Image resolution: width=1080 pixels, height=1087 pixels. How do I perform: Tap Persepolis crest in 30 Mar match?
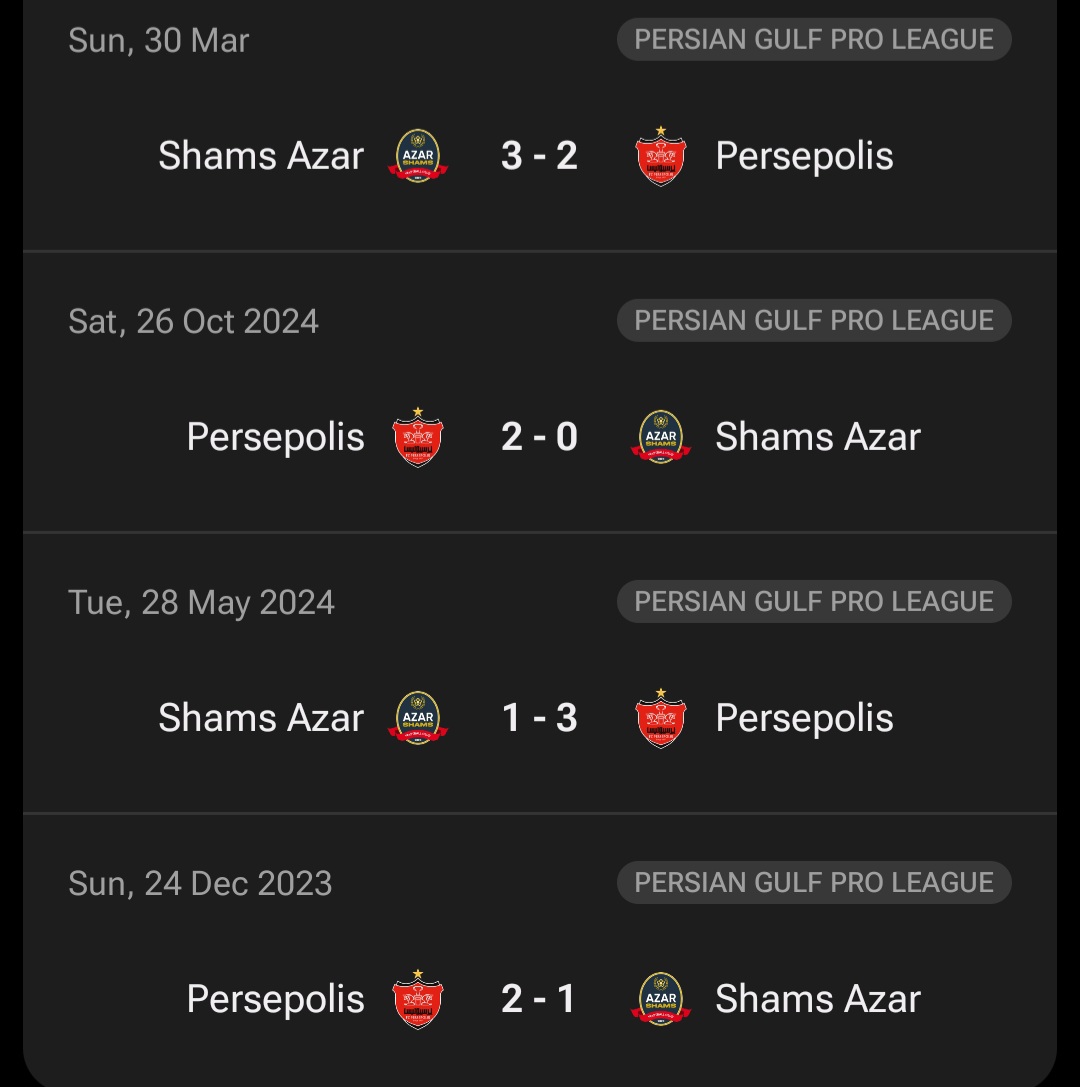pyautogui.click(x=661, y=156)
